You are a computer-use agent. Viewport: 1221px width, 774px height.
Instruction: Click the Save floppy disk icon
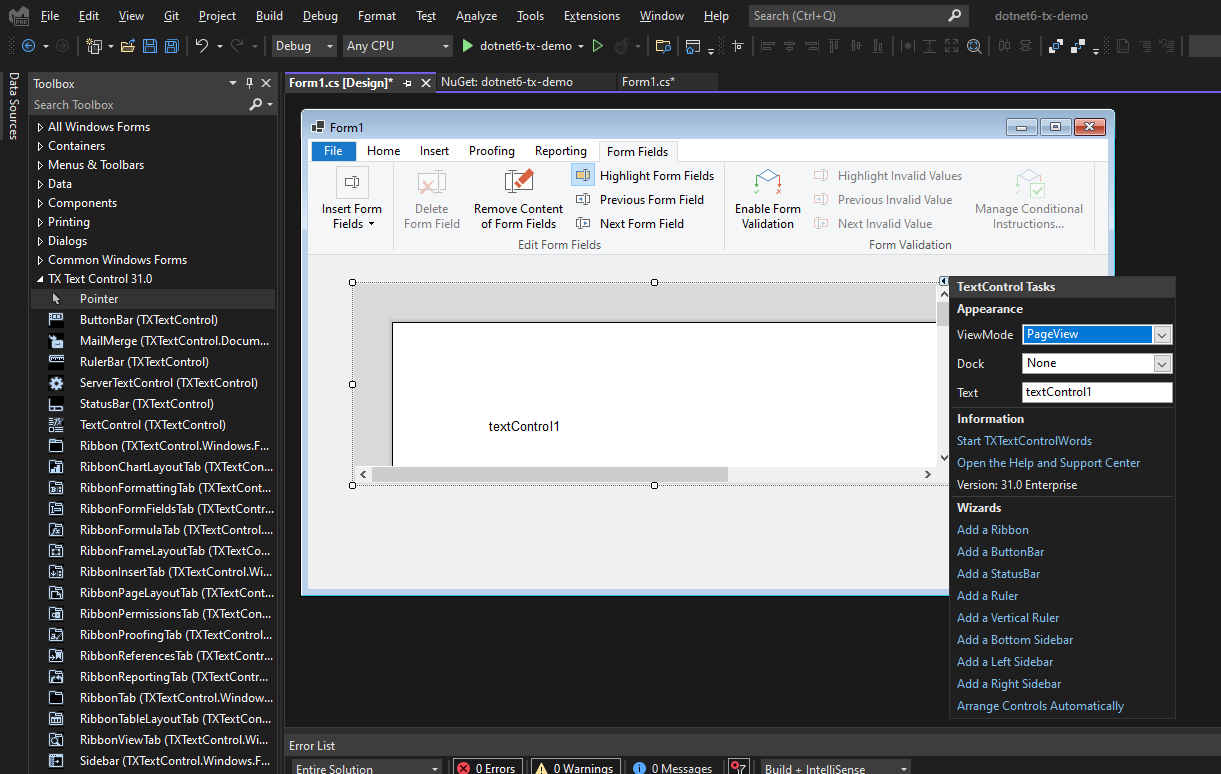150,46
